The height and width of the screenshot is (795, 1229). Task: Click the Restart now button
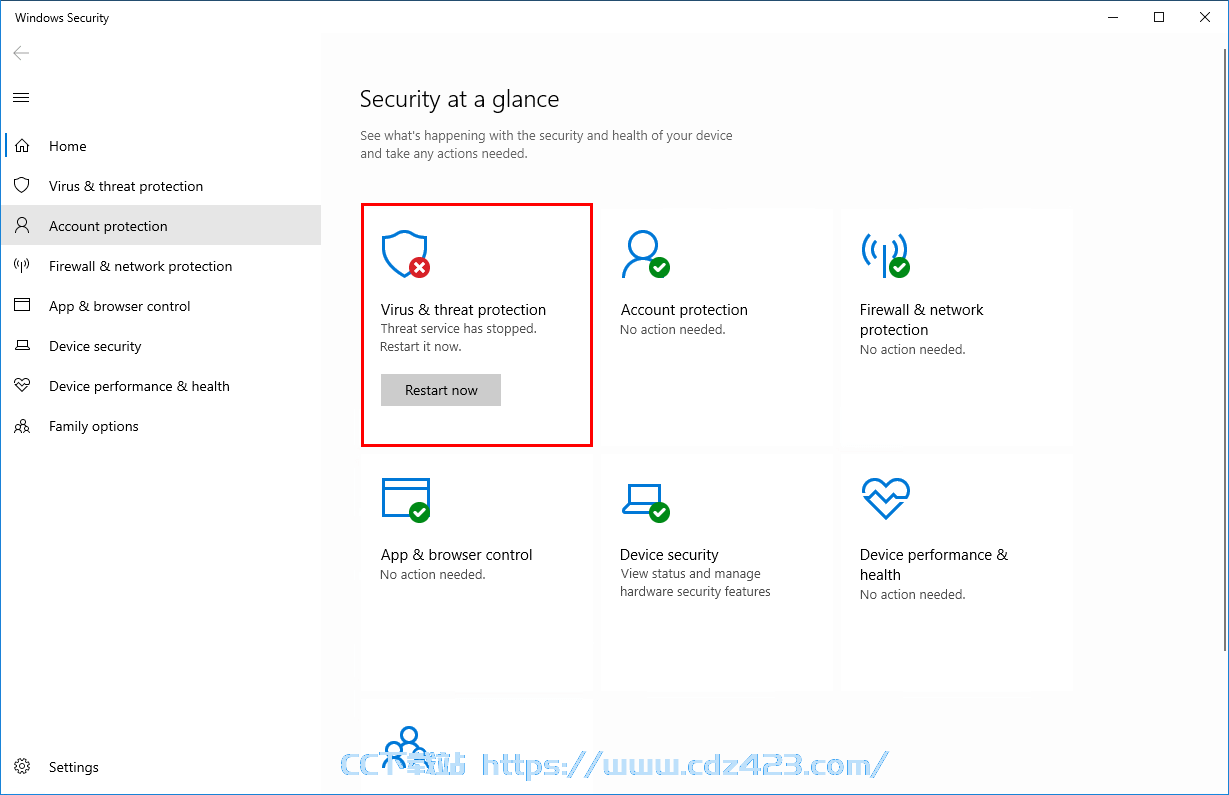coord(441,390)
